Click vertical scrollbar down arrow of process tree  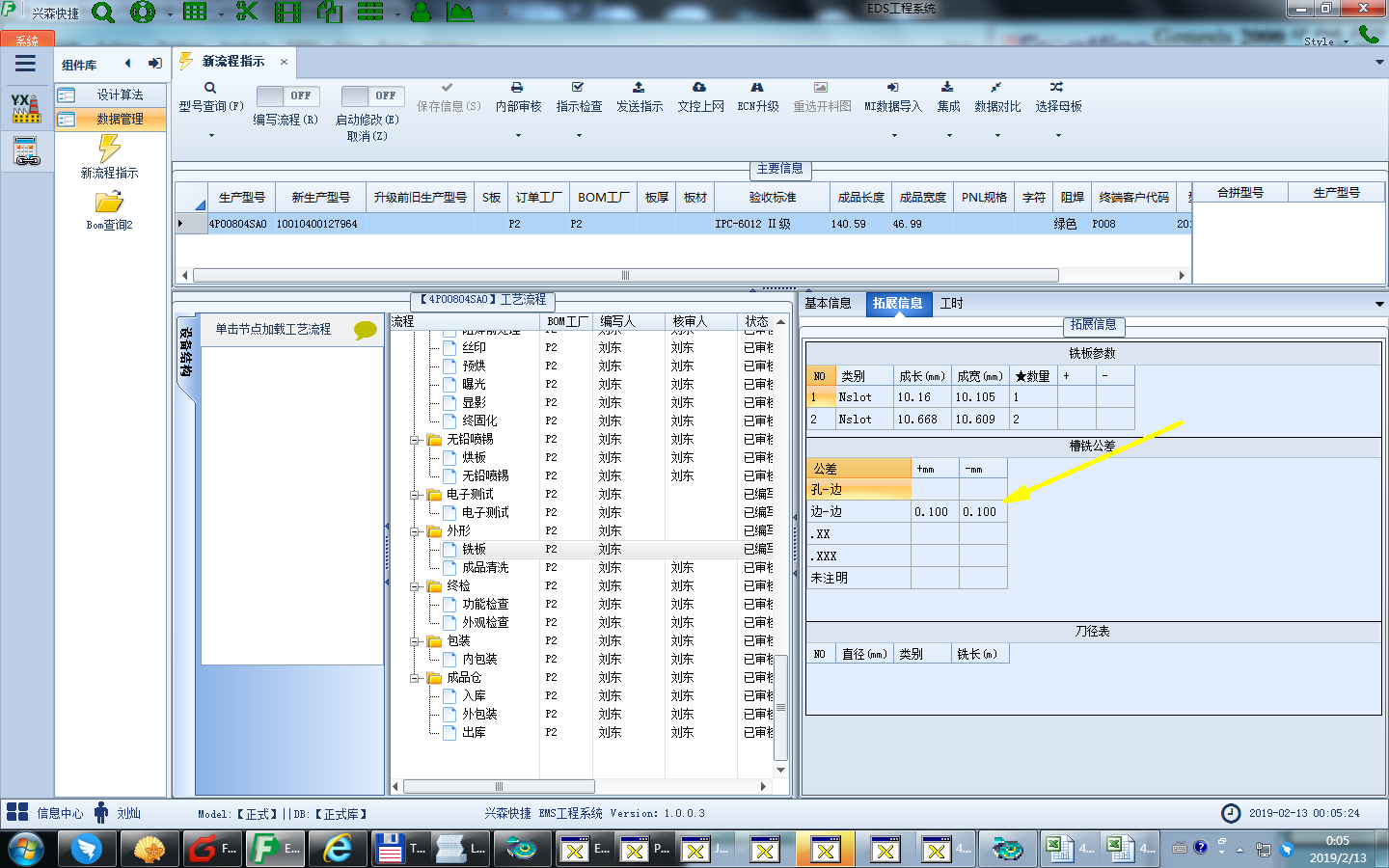pos(780,771)
